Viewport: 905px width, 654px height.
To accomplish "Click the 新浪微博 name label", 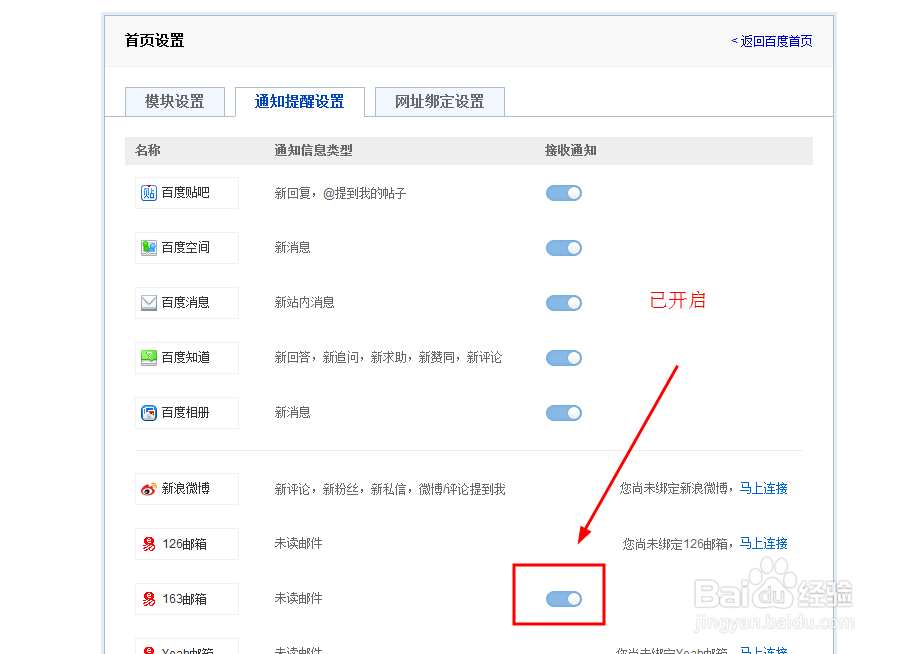I will (x=185, y=489).
